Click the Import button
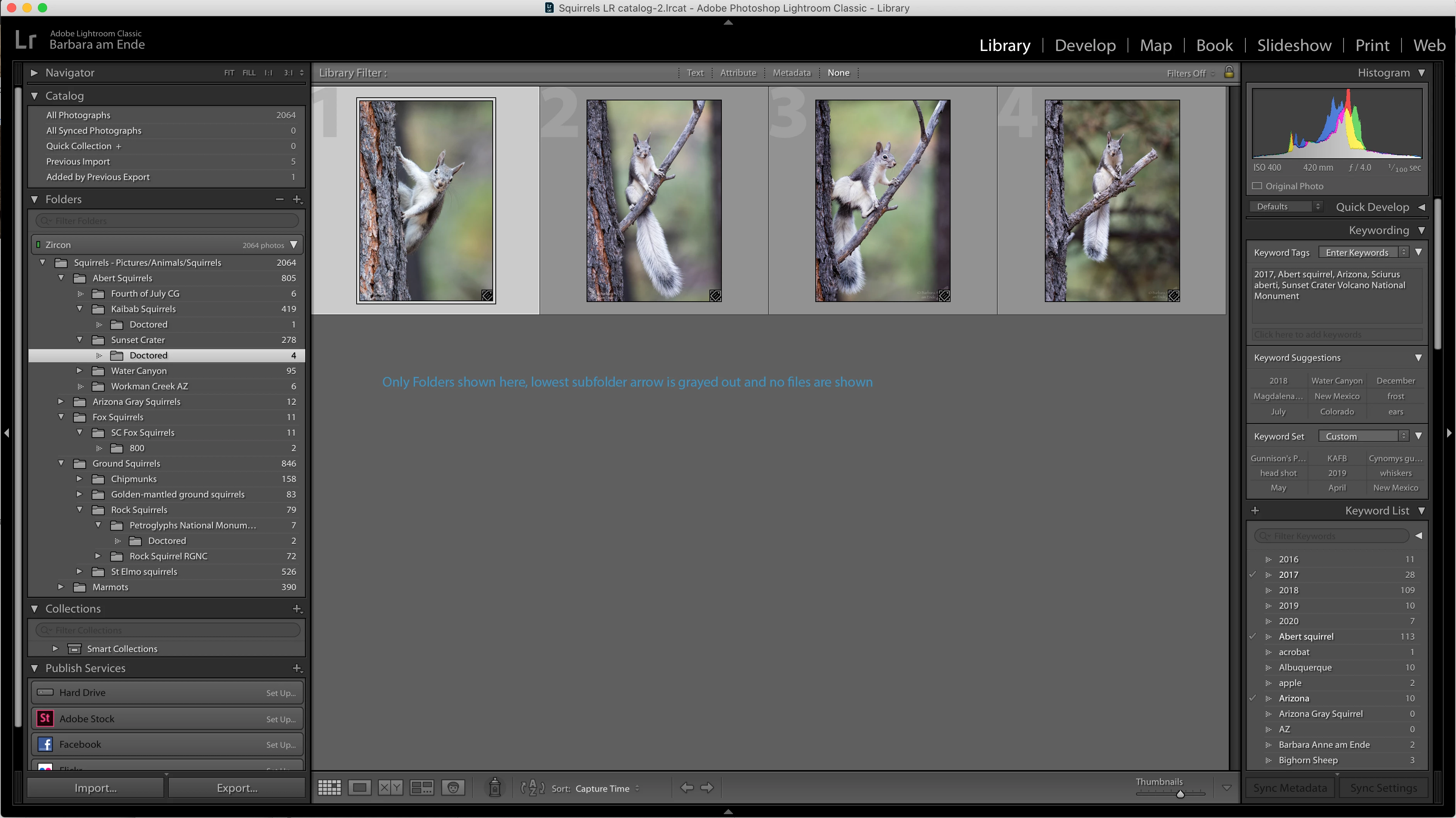Viewport: 1456px width, 818px height. pos(95,787)
